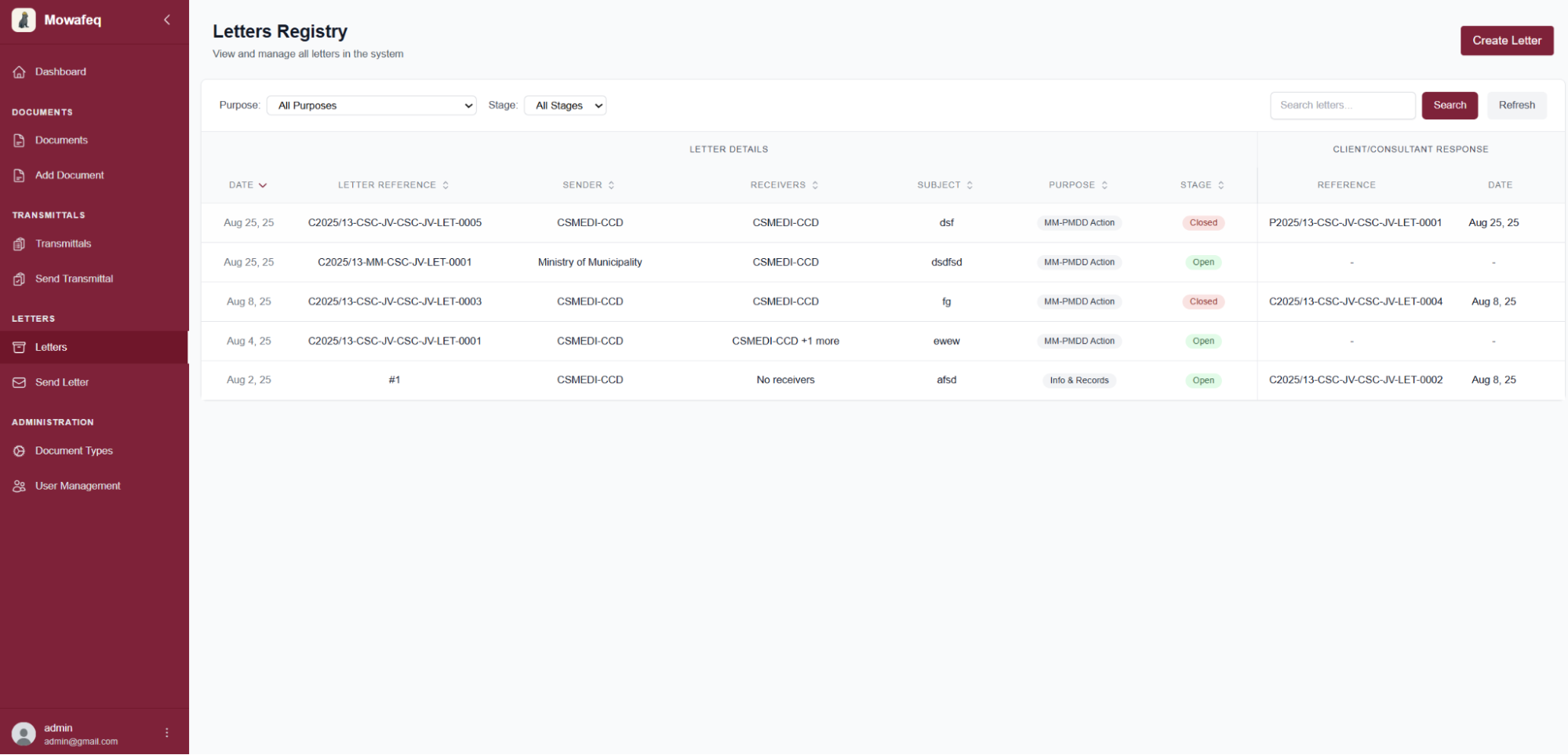Click the Dashboard icon in the sidebar
This screenshot has width=1568, height=755.
(20, 71)
